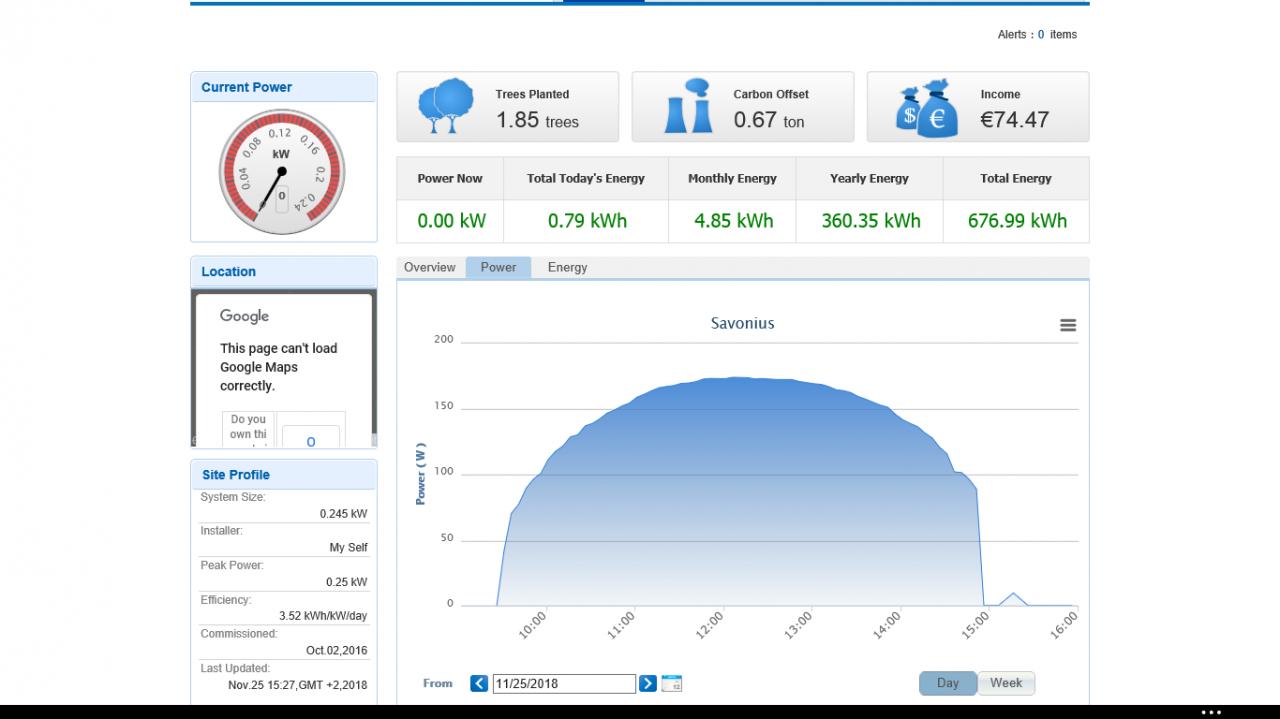Image resolution: width=1280 pixels, height=719 pixels.
Task: Click the 3.52 kWh/kW/day efficiency value
Action: 323,617
